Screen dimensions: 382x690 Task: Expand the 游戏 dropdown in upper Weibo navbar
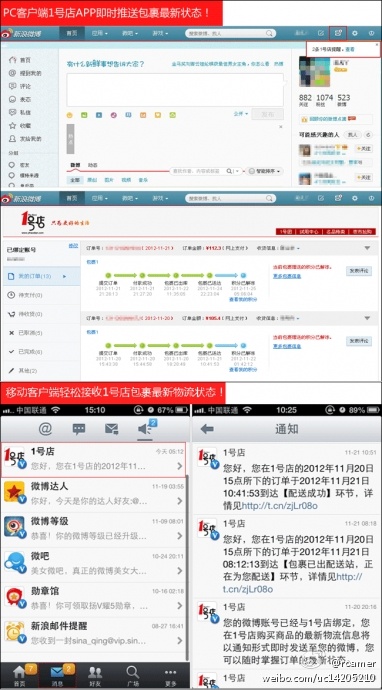(x=160, y=33)
